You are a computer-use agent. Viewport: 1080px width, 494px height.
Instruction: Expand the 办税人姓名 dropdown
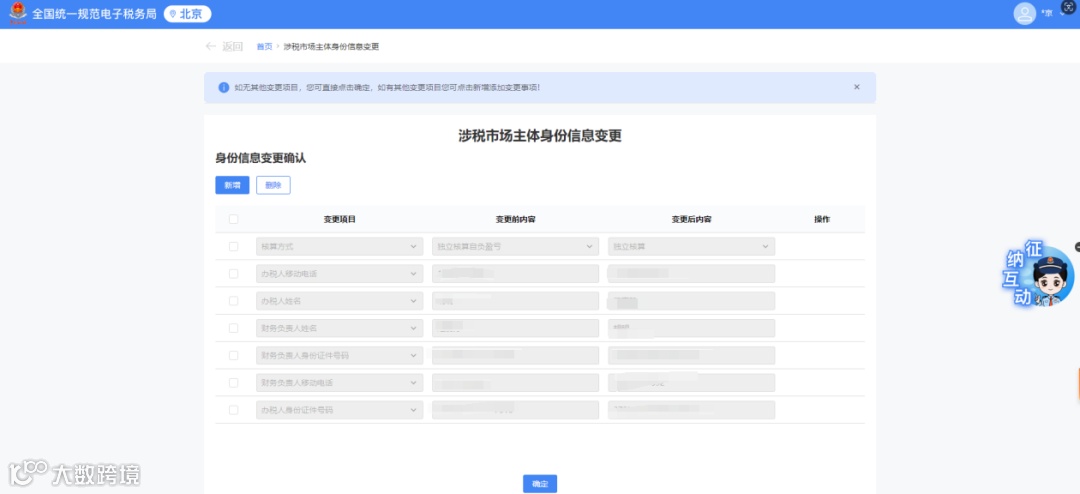[339, 301]
